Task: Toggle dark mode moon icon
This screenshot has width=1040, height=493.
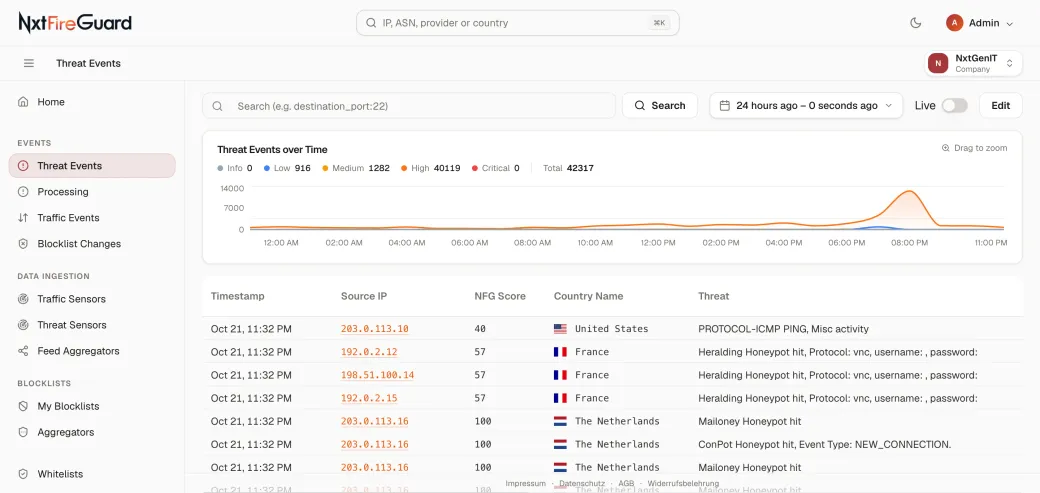Action: (x=915, y=23)
